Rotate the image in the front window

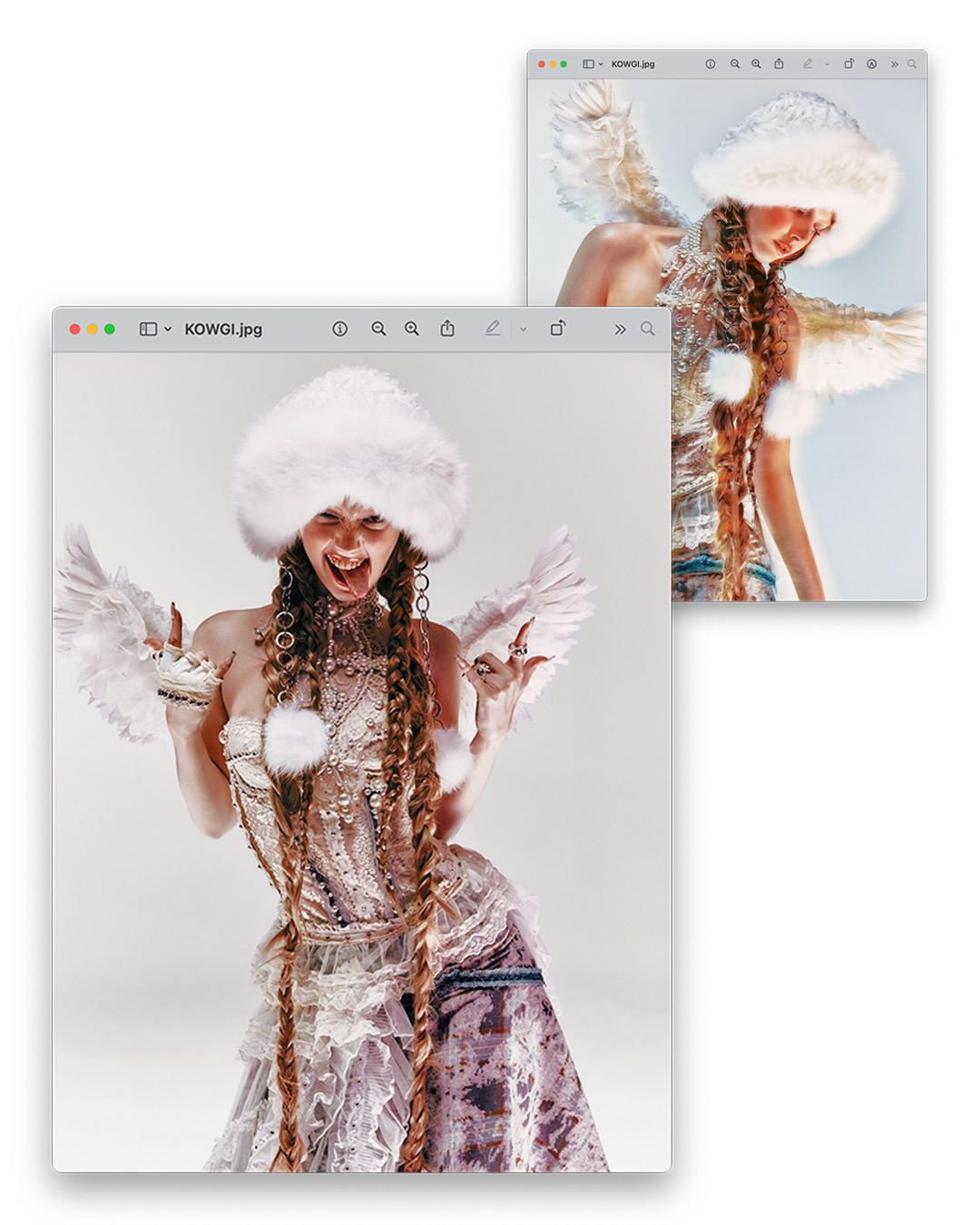(x=558, y=328)
